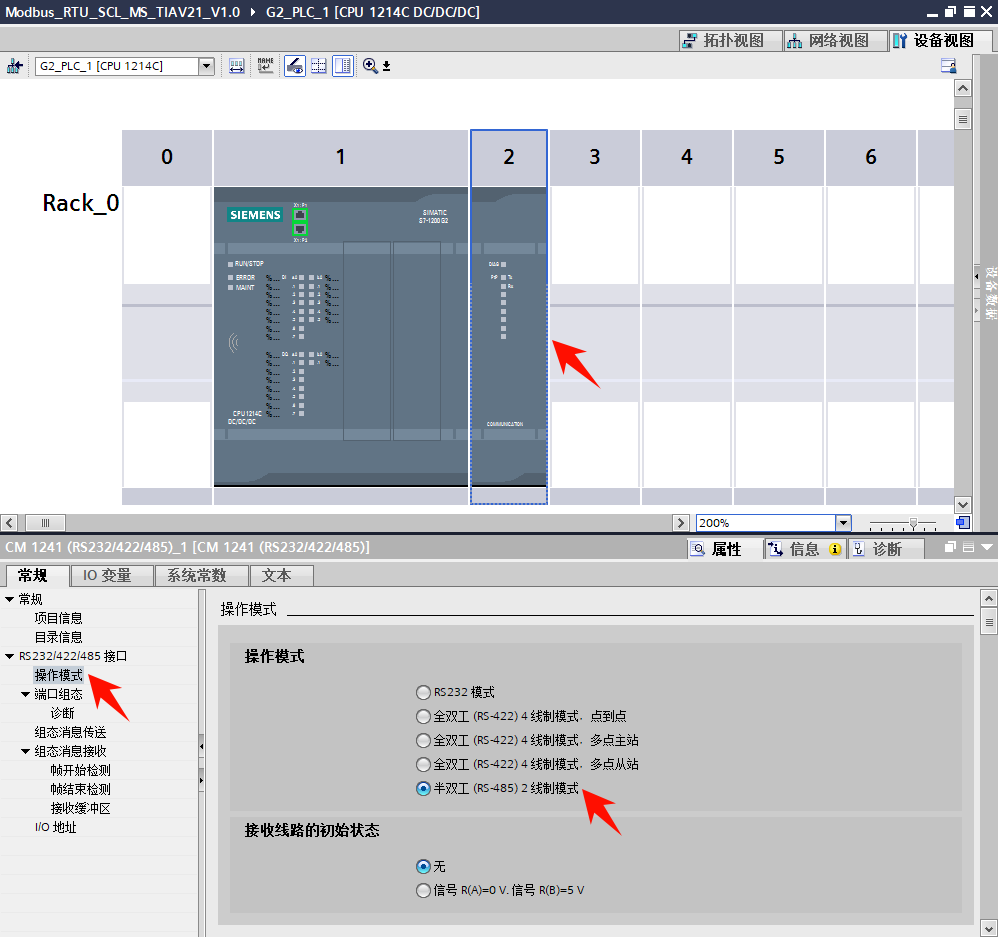Screen dimensions: 998x937
Task: Click the overview navigation icon below device view
Action: point(963,523)
